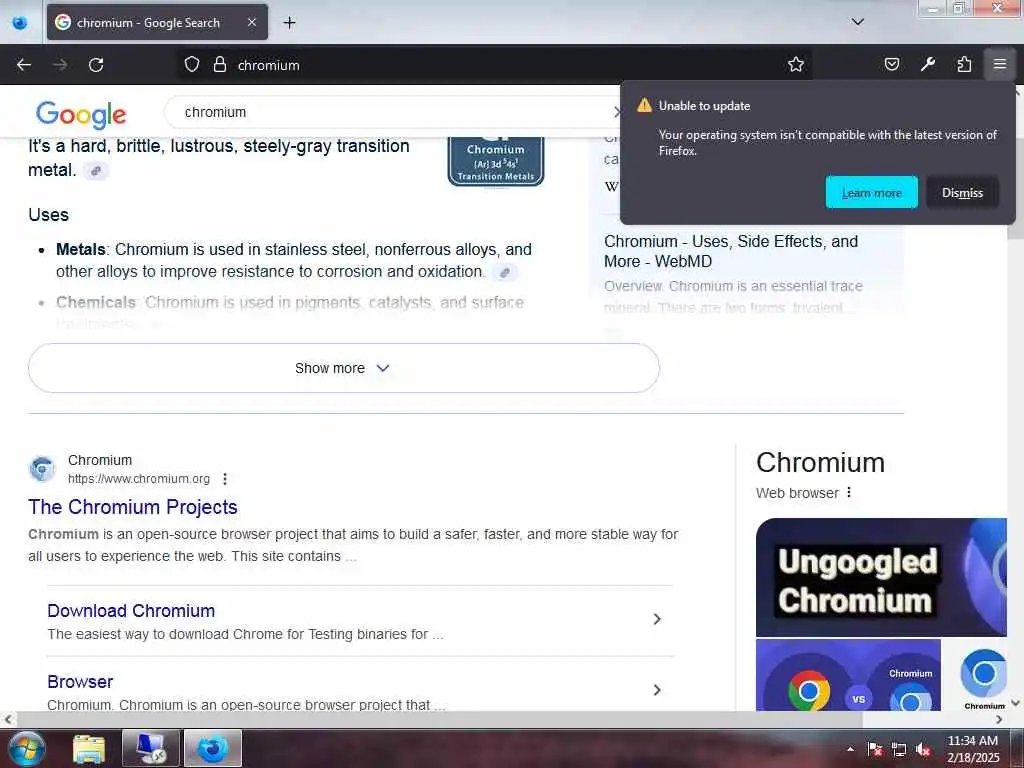Open Firefox View icon in tab bar
The width and height of the screenshot is (1024, 768).
[20, 23]
